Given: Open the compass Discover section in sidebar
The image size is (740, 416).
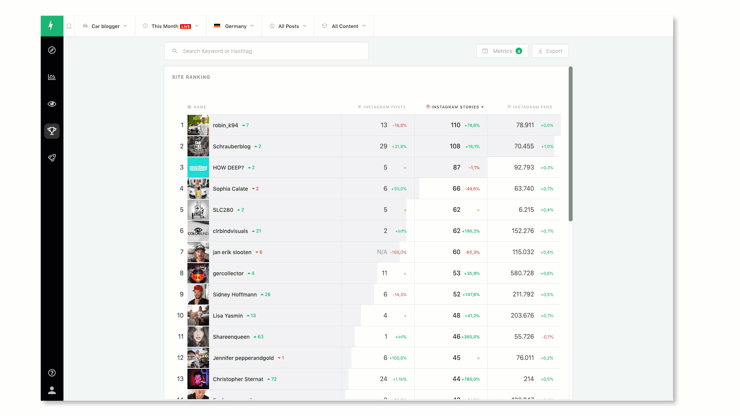Looking at the screenshot, I should tap(52, 50).
